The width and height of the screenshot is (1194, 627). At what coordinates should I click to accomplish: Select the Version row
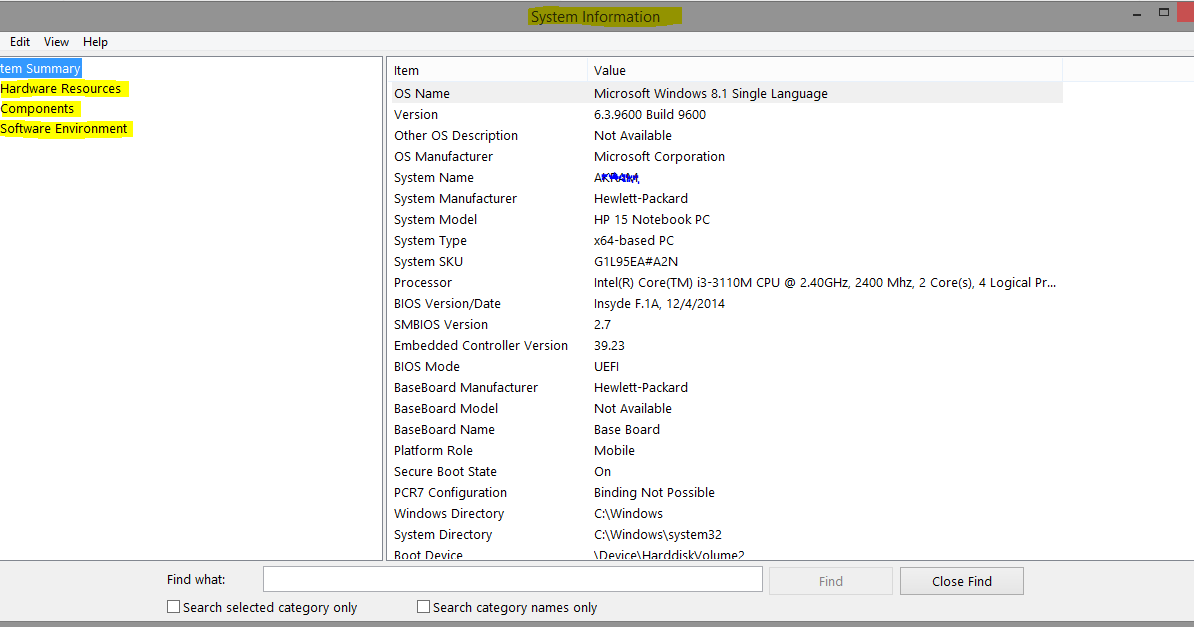[725, 114]
